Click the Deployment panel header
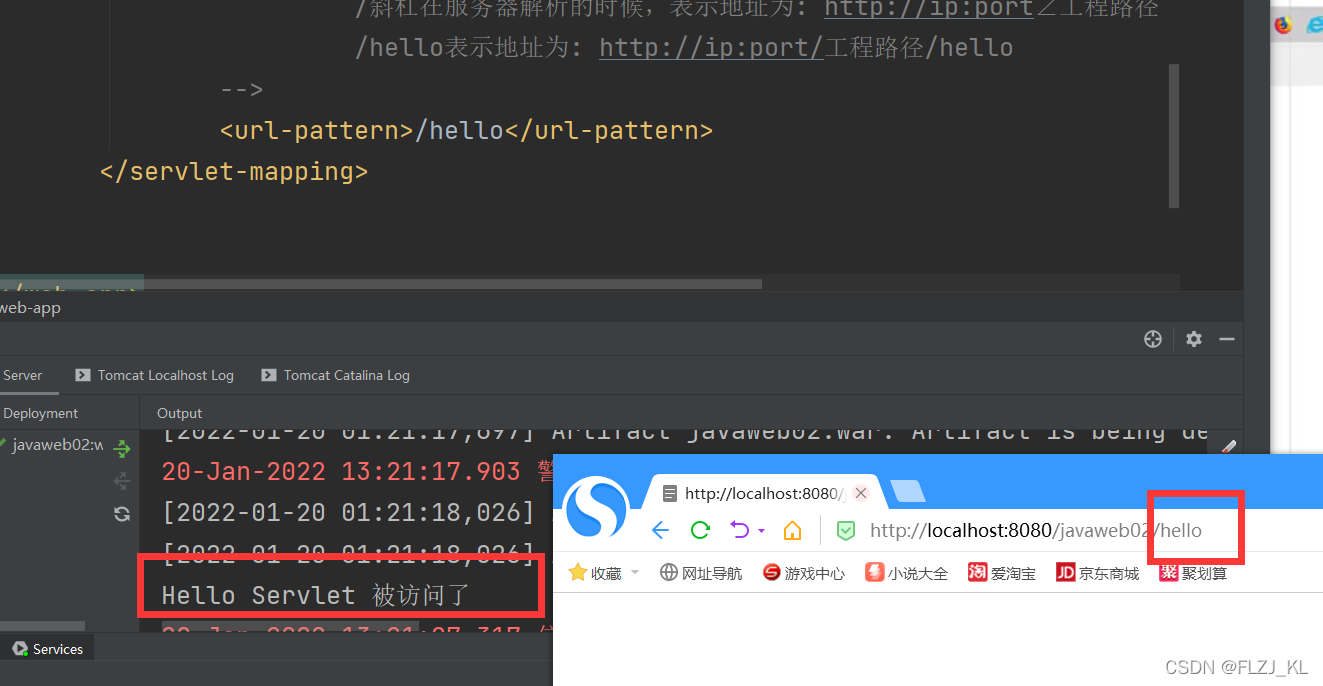Screen dimensions: 1323x686 pos(40,413)
